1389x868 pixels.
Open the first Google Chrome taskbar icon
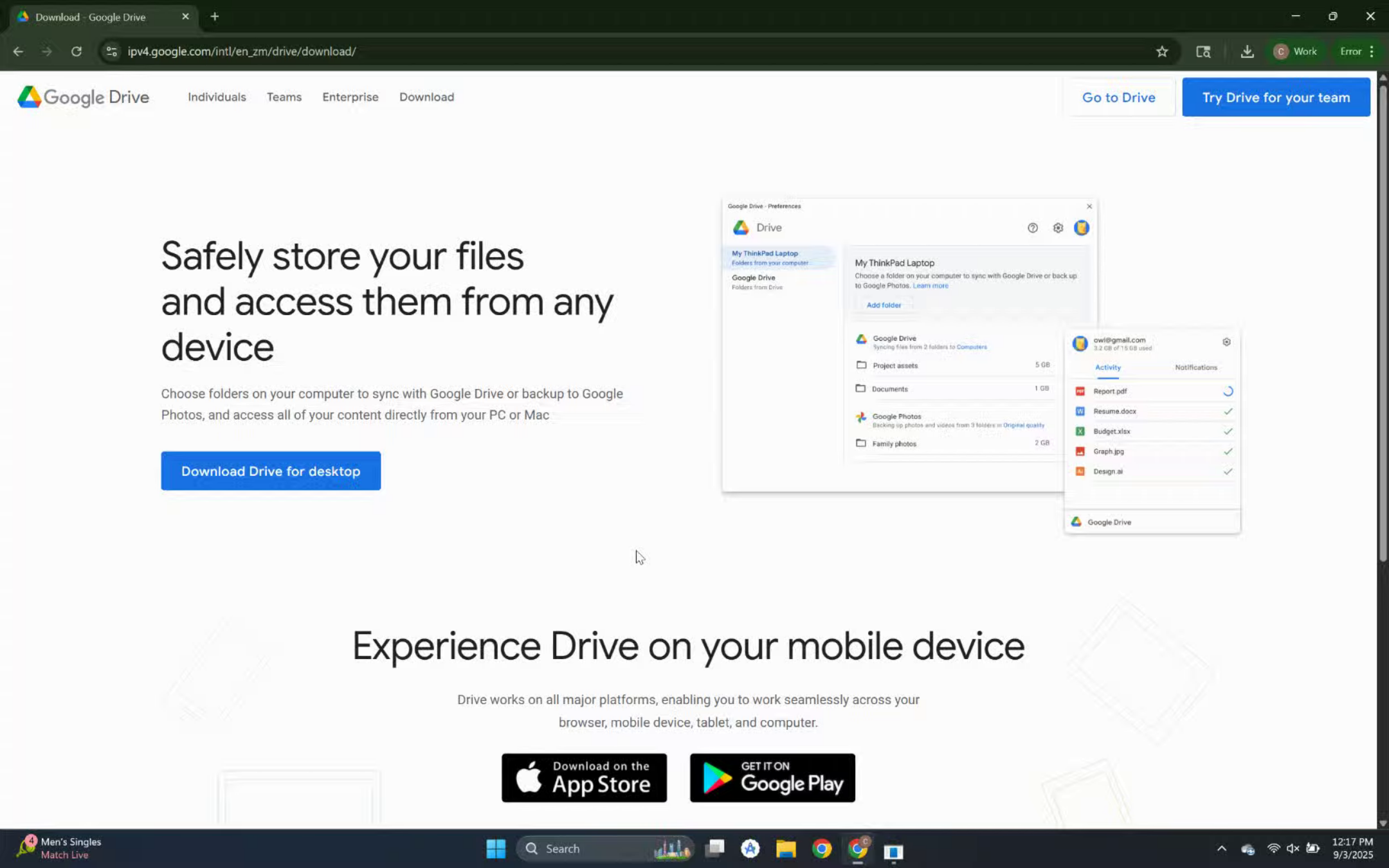click(x=822, y=849)
